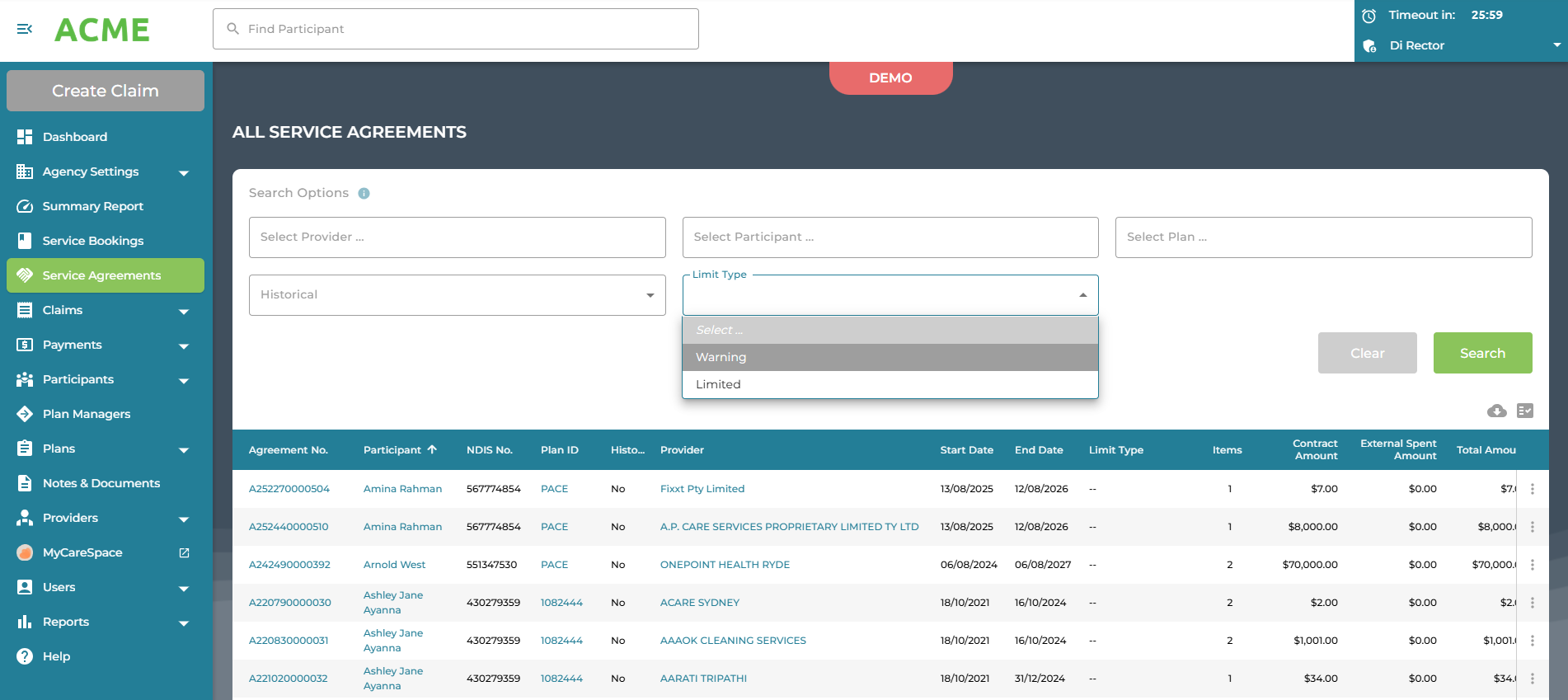The image size is (1568, 700).
Task: Click the Select Provider field
Action: [x=457, y=237]
